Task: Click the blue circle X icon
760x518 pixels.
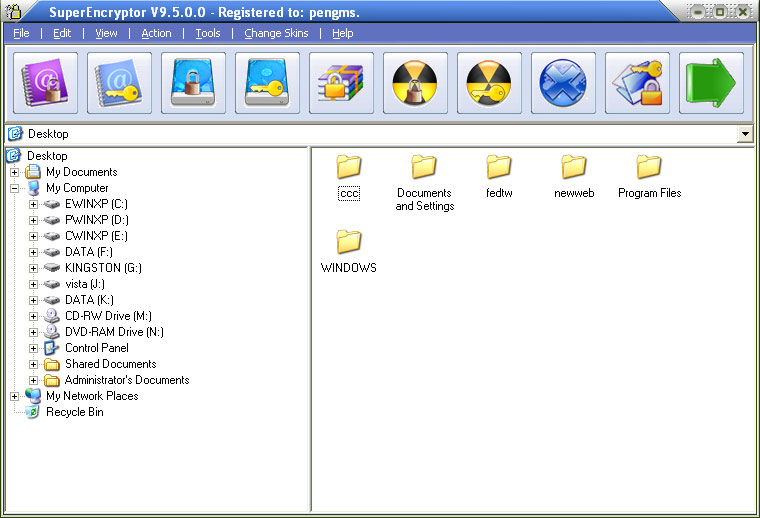Action: point(563,83)
